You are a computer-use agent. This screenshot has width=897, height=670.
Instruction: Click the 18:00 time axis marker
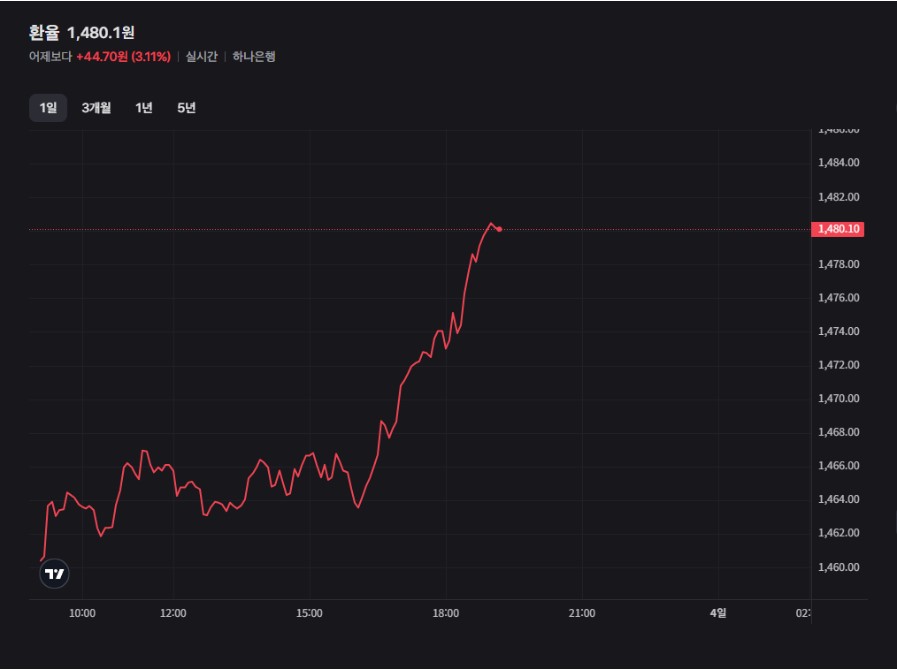(445, 612)
